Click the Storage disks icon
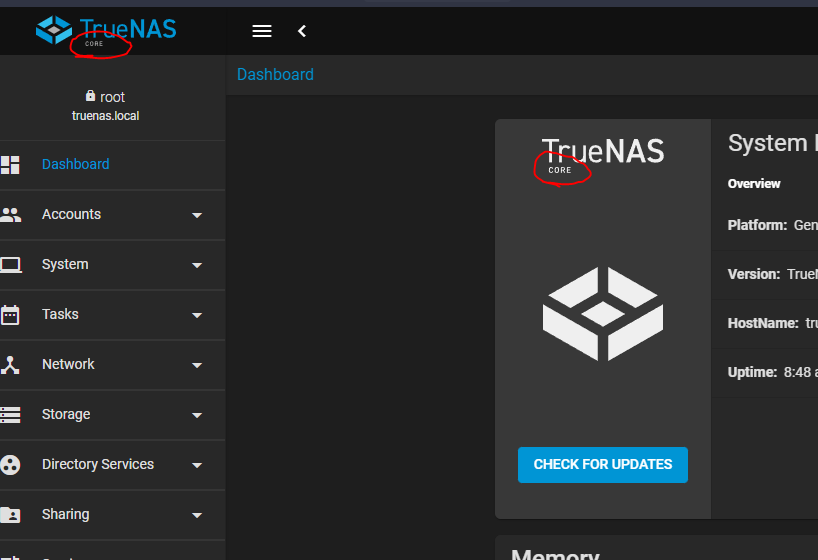The image size is (818, 560). (10, 415)
